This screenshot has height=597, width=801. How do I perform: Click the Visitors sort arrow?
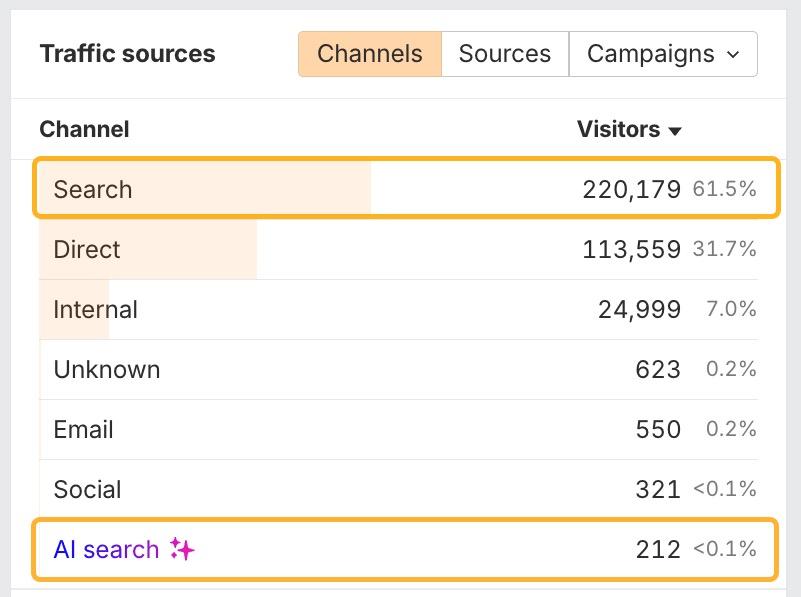coord(676,130)
